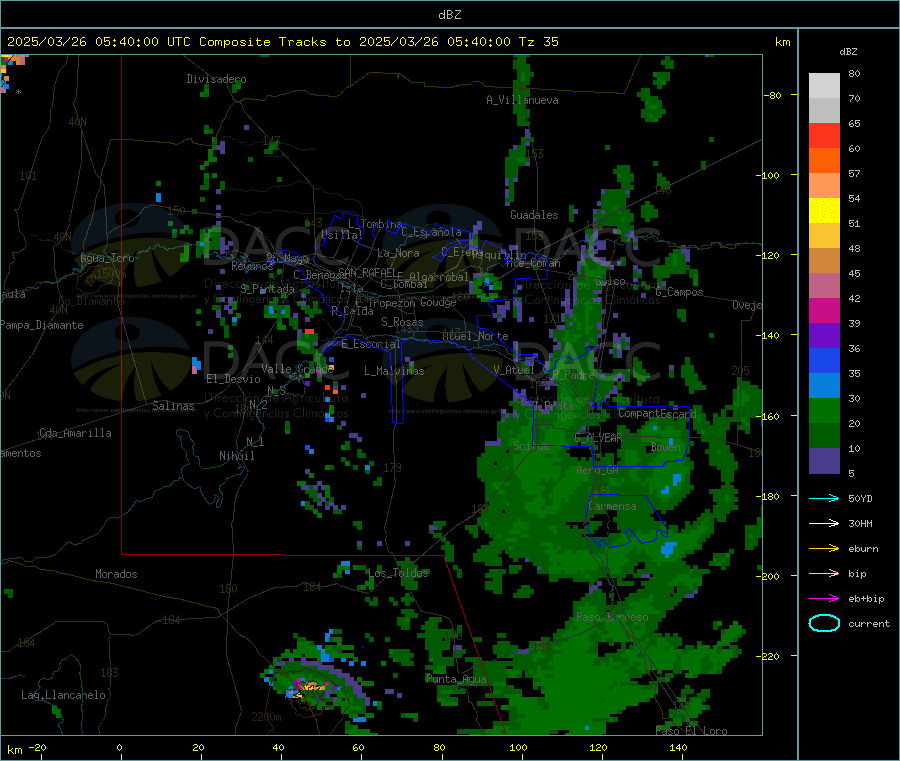Click the bip pink arrow legend icon
The image size is (900, 761).
coord(824,573)
